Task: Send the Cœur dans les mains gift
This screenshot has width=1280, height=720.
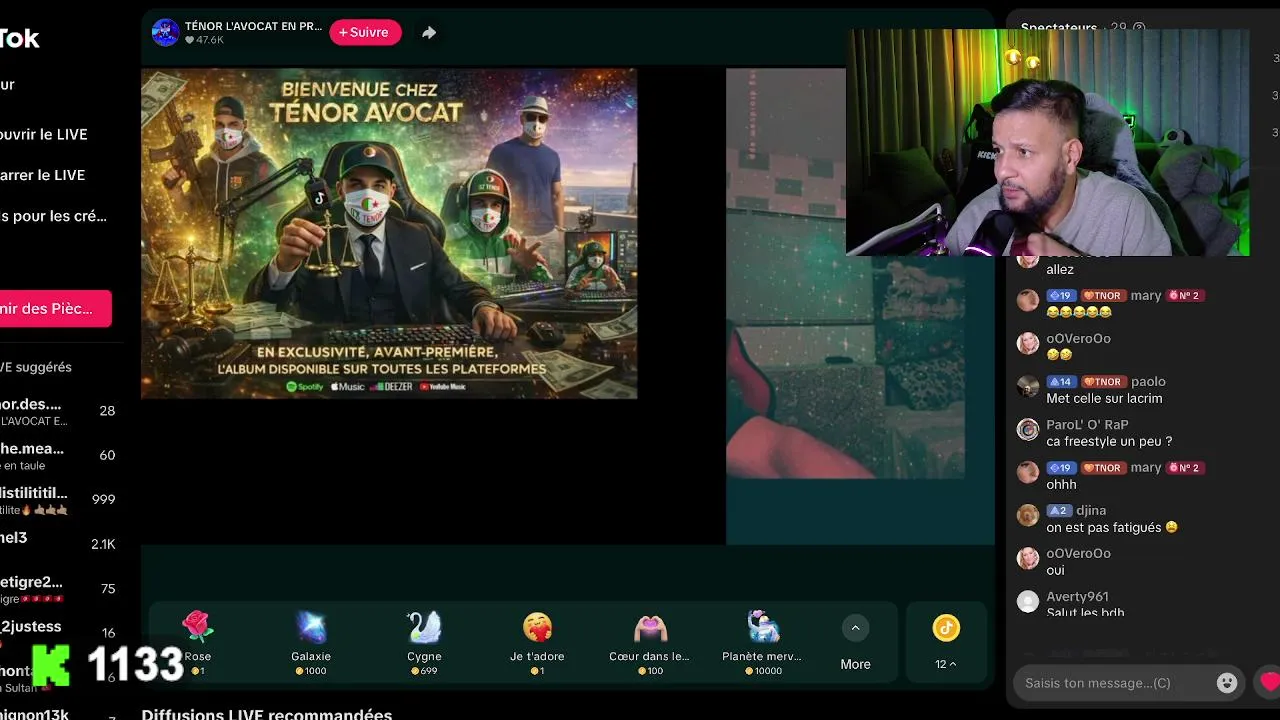Action: (x=650, y=642)
